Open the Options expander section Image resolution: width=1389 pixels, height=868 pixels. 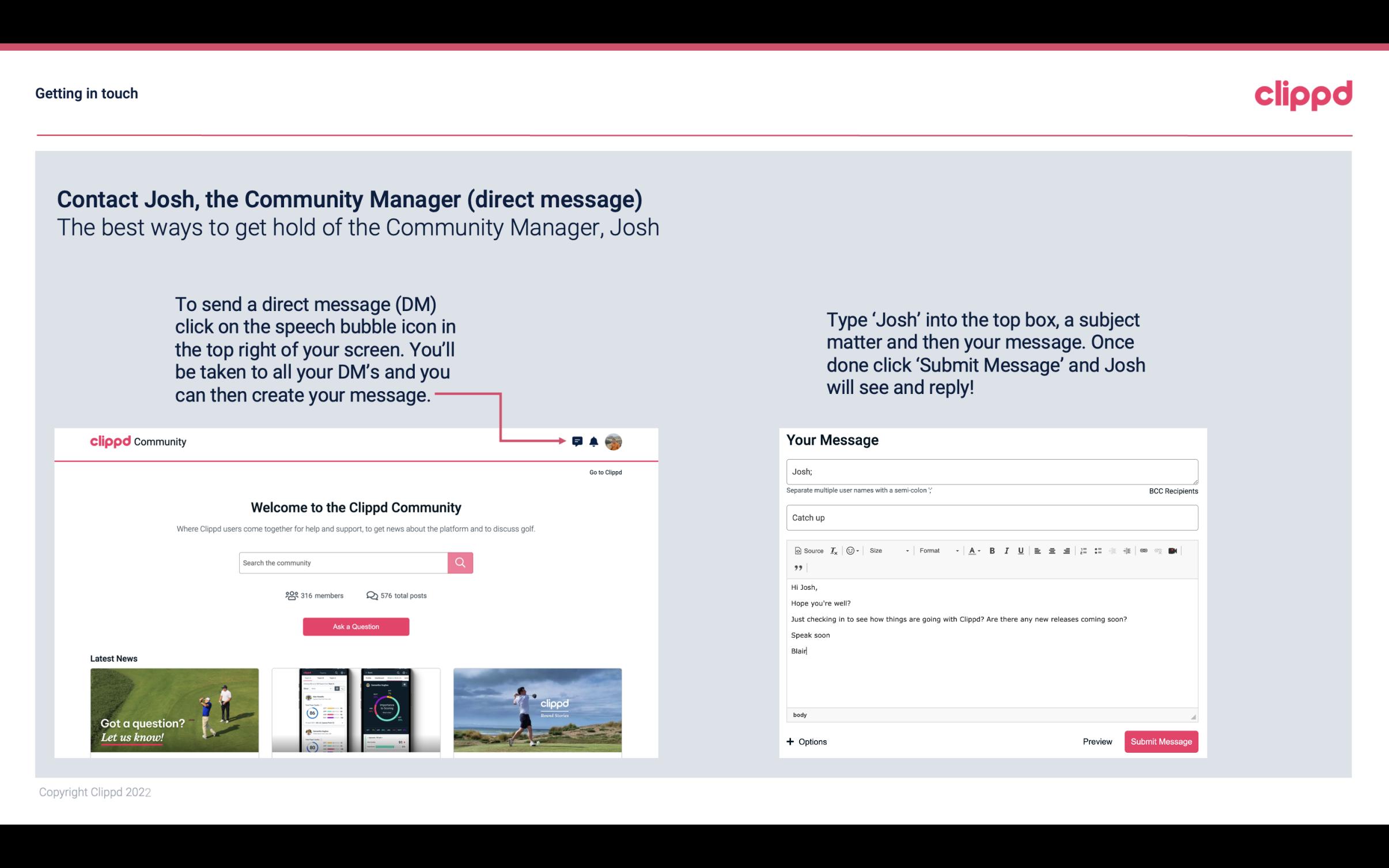tap(806, 742)
